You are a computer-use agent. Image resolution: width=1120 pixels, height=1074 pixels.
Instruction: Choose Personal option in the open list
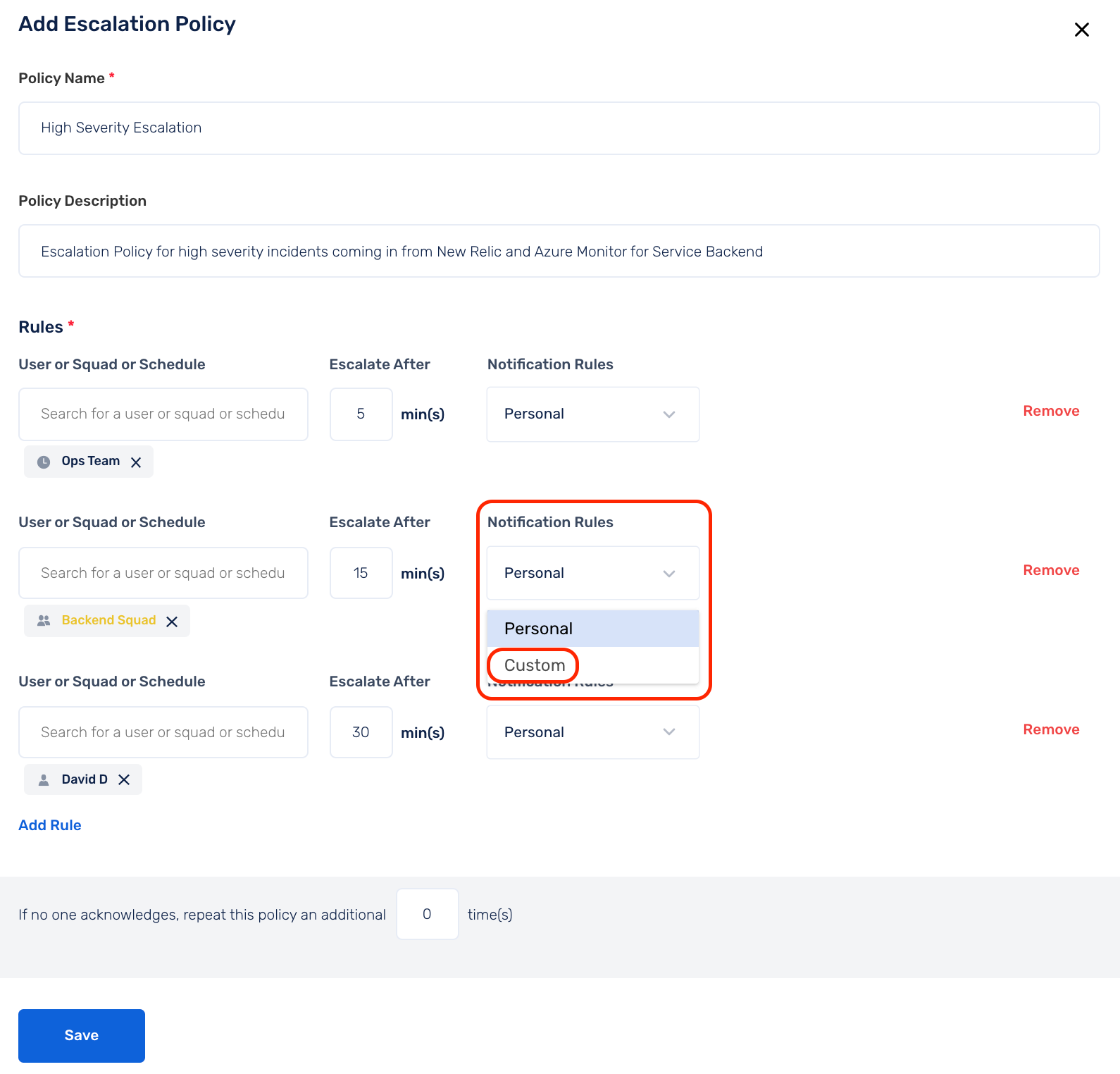[538, 629]
